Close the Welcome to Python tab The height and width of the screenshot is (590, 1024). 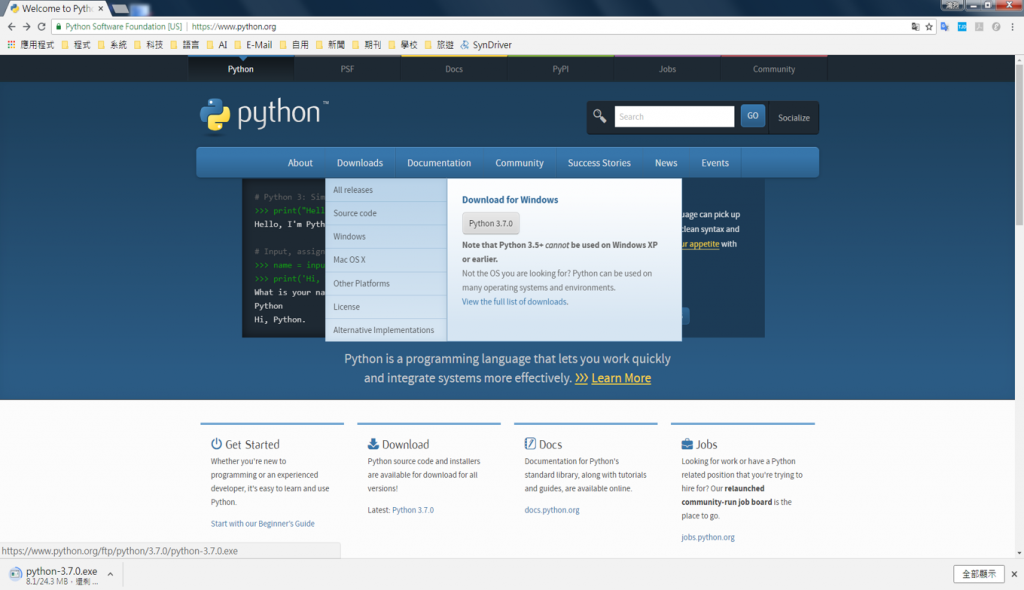click(101, 8)
